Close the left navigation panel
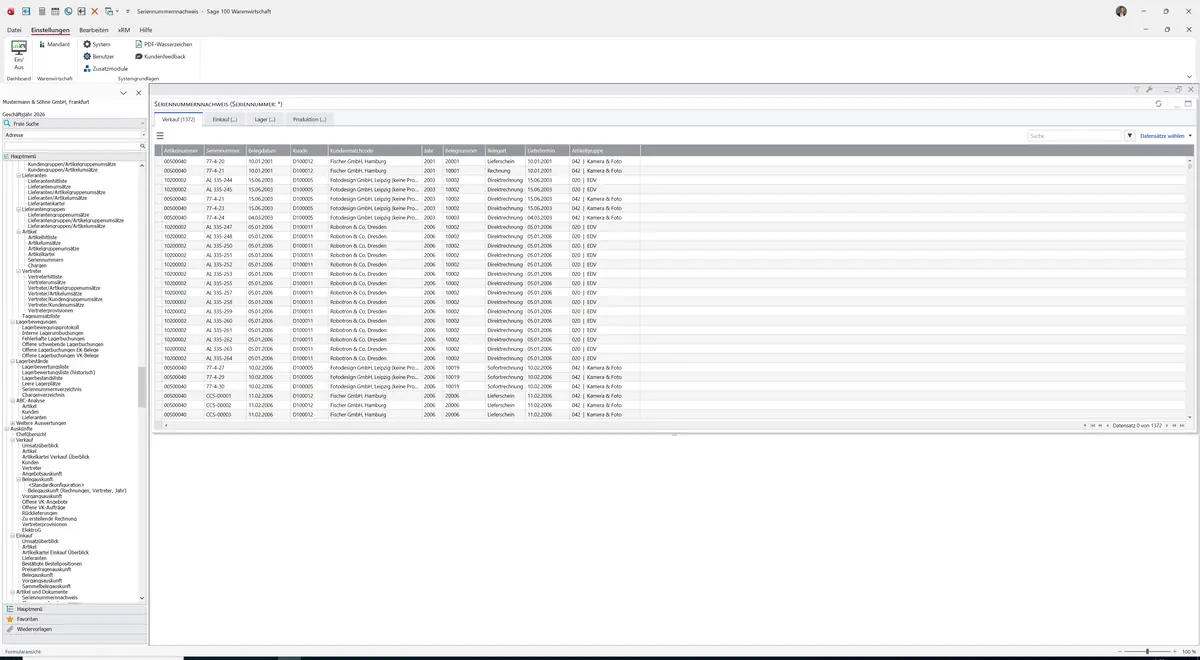Viewport: 1200px width, 660px height. pos(139,93)
